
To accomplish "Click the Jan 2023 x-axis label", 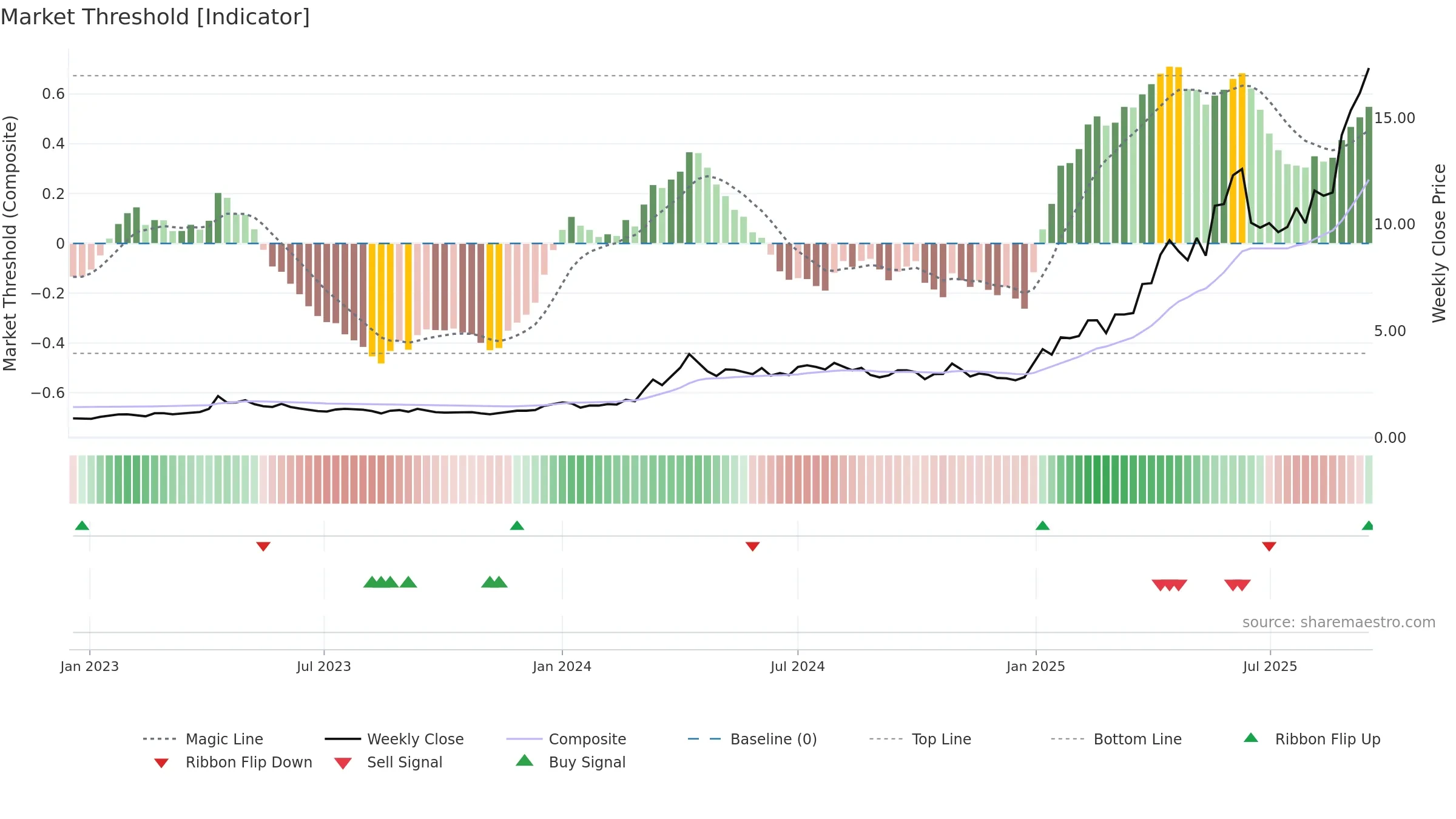I will [90, 666].
